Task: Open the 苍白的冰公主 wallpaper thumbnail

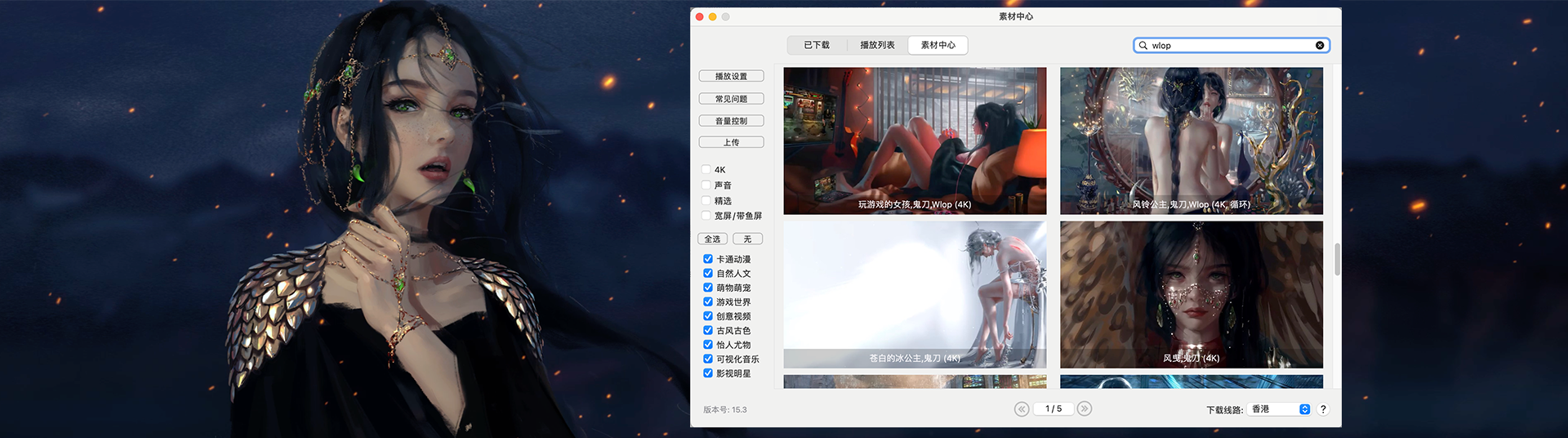Action: [x=915, y=295]
